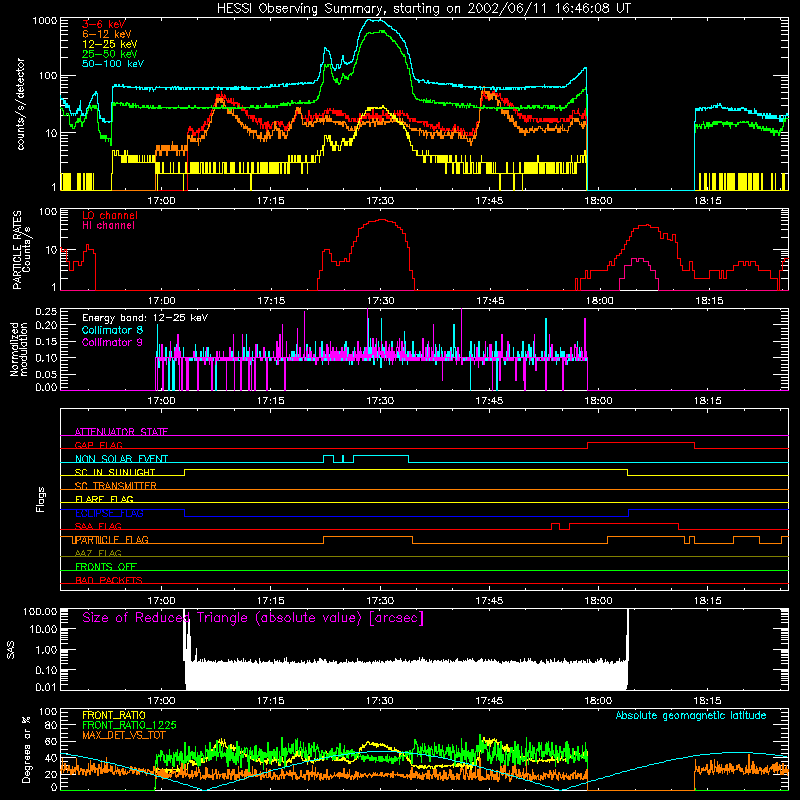
Task: Click the SC_IN_SUNLIGHT flag label
Action: 115,472
